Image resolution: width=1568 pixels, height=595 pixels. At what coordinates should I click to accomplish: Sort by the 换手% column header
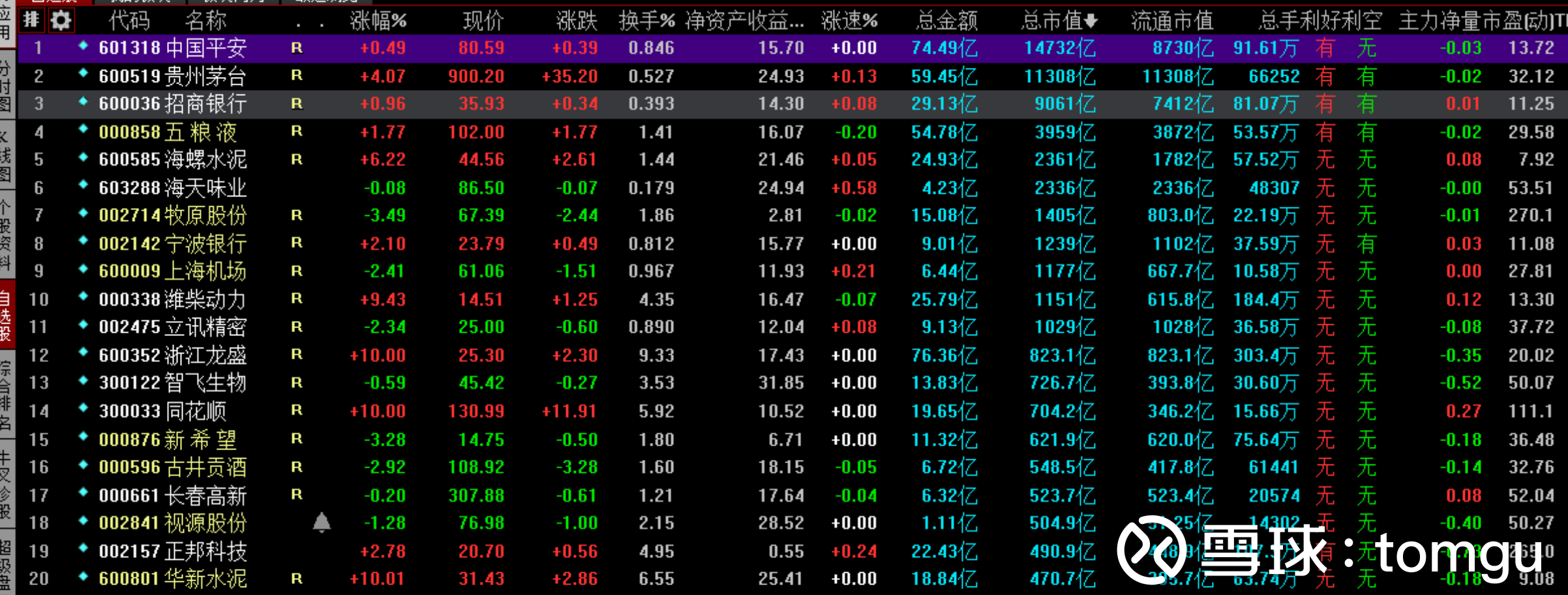(647, 21)
